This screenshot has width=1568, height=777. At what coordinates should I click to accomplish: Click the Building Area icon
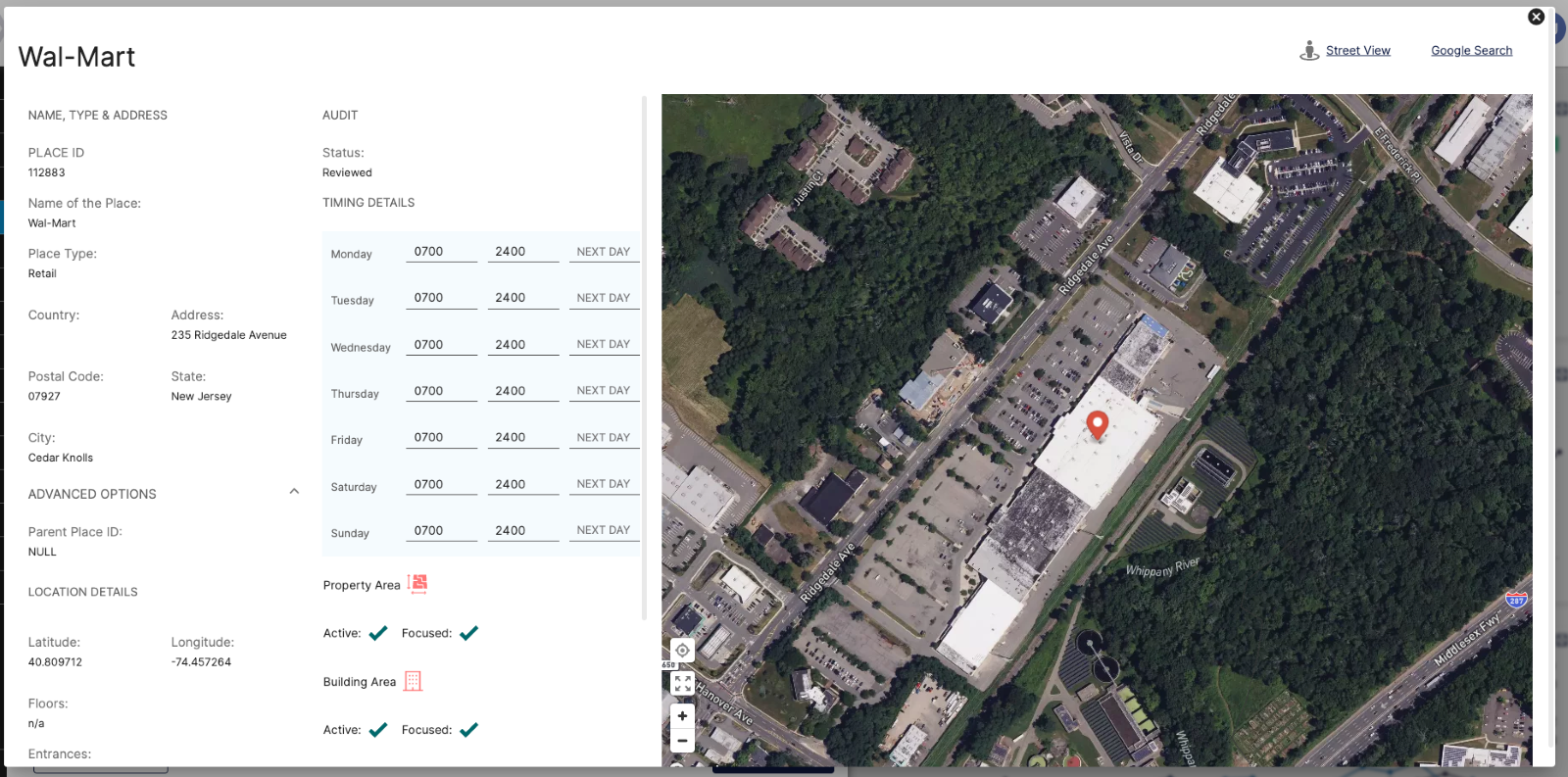[413, 681]
